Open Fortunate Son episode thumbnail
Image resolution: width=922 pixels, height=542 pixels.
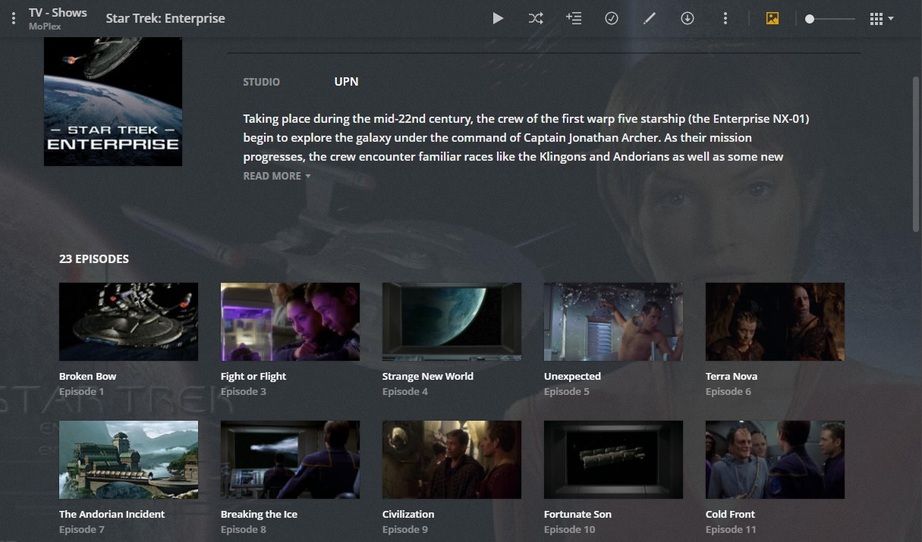point(613,460)
